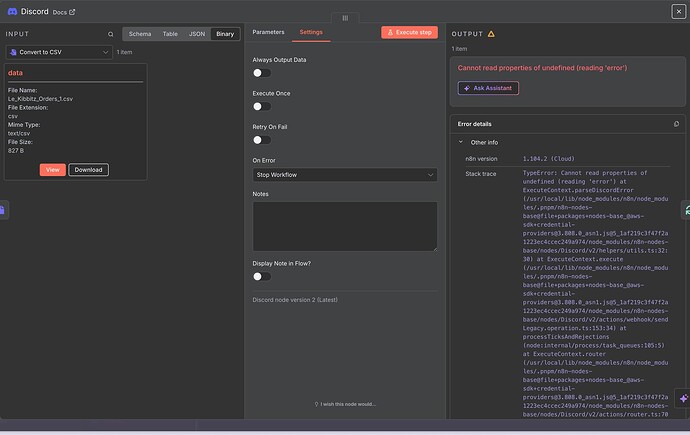Close the Discord node panel
Viewport: 690px width, 435px height.
click(x=680, y=11)
